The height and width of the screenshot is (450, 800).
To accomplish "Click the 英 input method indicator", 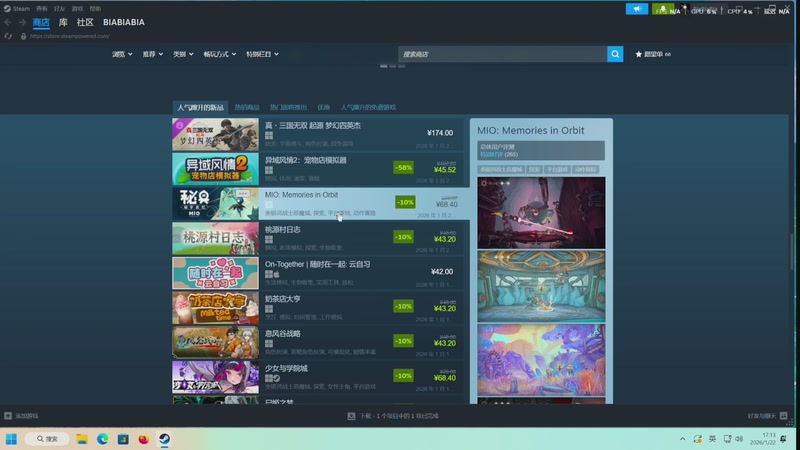I will pyautogui.click(x=712, y=439).
